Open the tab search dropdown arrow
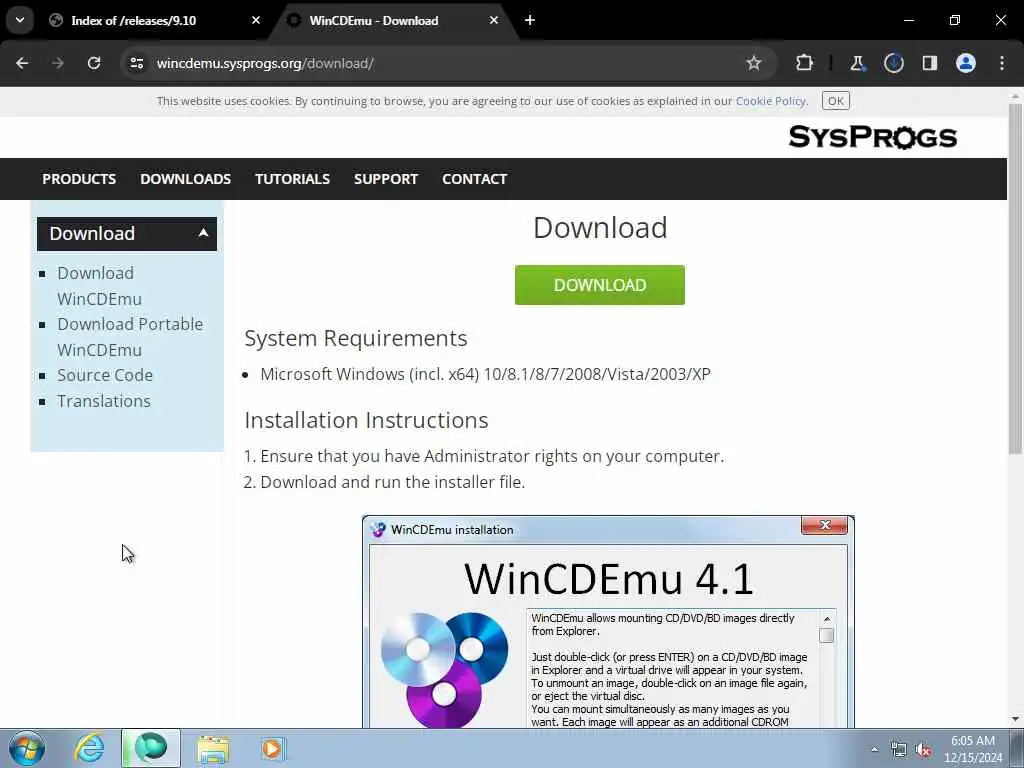The image size is (1024, 768). point(20,20)
